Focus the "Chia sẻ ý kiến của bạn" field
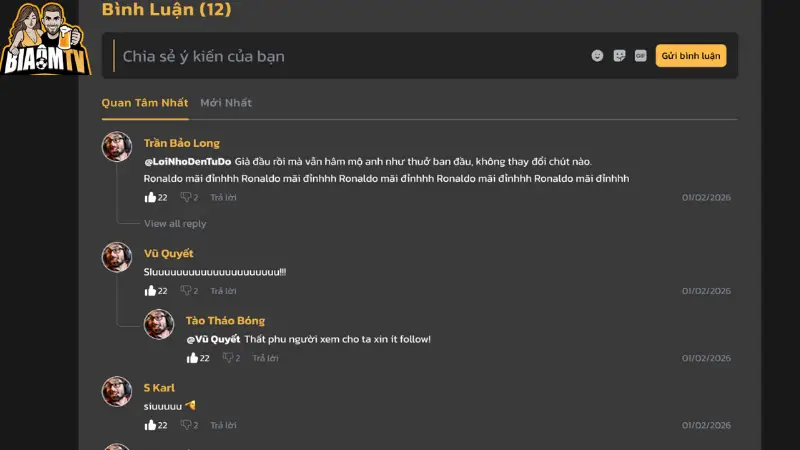 point(350,56)
